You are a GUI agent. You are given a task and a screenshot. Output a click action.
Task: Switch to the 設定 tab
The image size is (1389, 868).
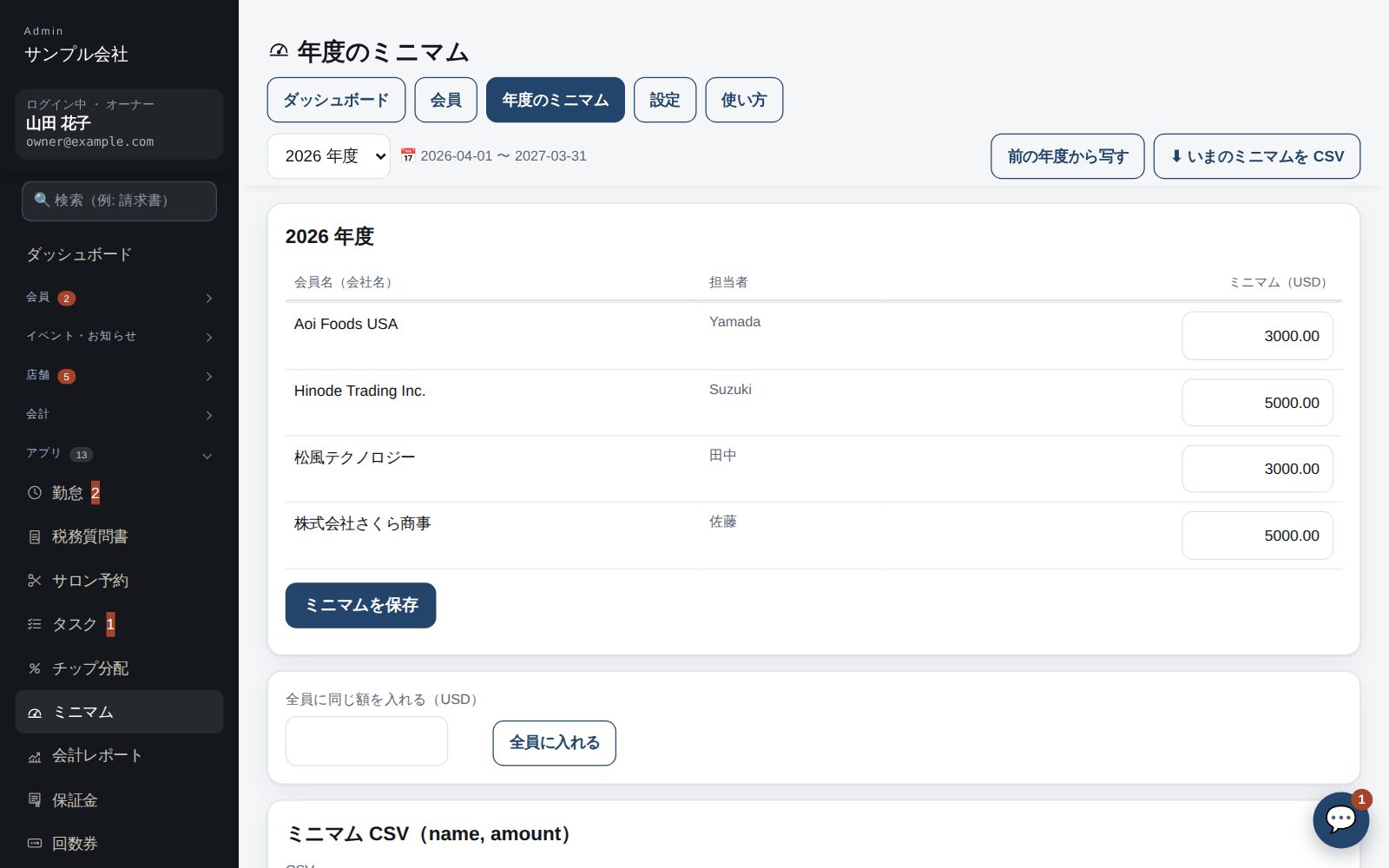point(665,100)
